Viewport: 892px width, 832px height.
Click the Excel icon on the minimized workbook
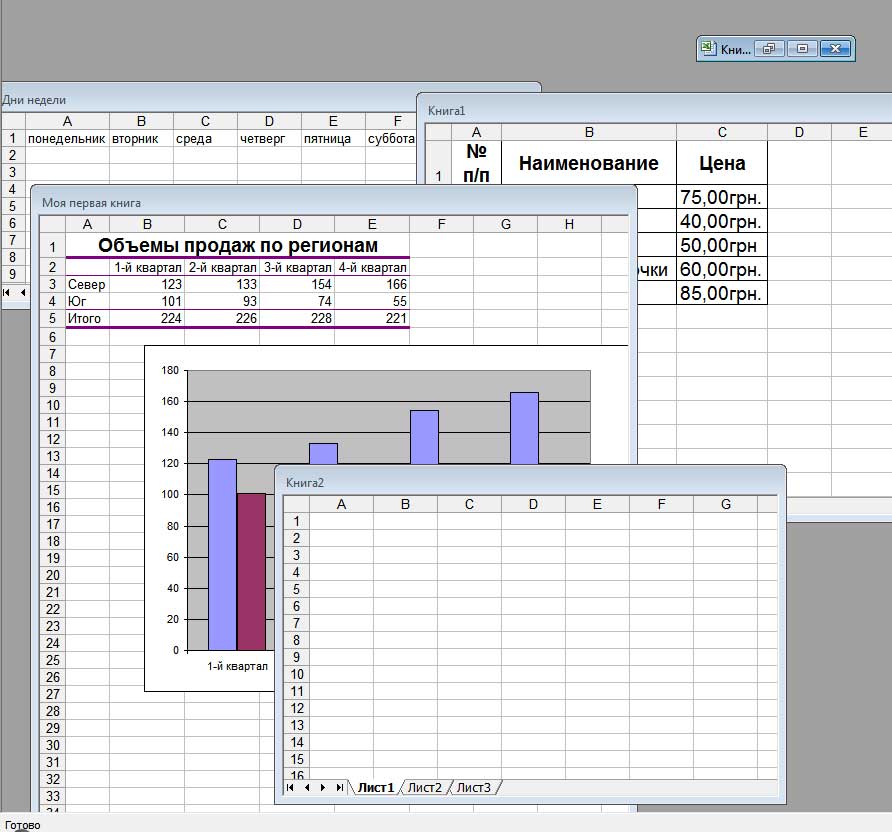[x=708, y=48]
